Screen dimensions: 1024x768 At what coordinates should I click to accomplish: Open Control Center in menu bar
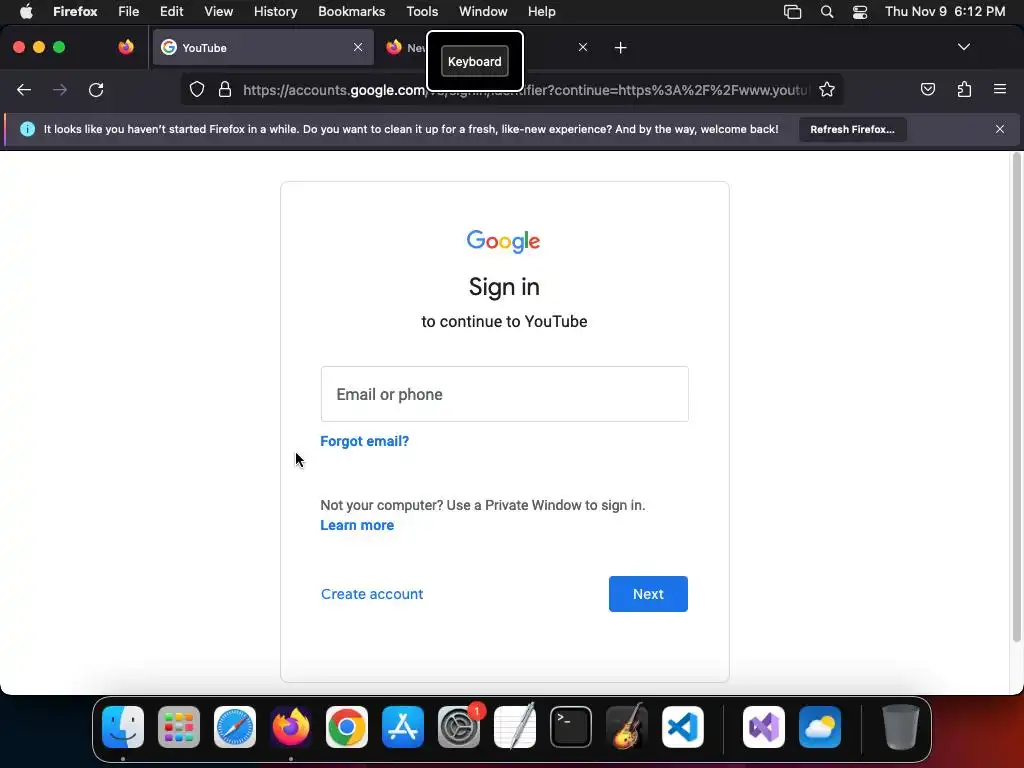click(x=860, y=12)
